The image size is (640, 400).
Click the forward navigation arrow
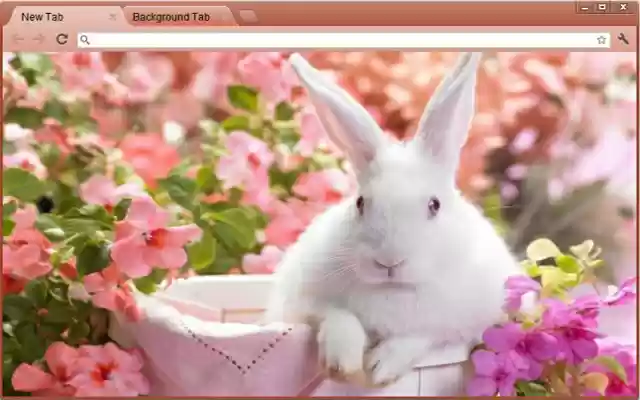(39, 39)
